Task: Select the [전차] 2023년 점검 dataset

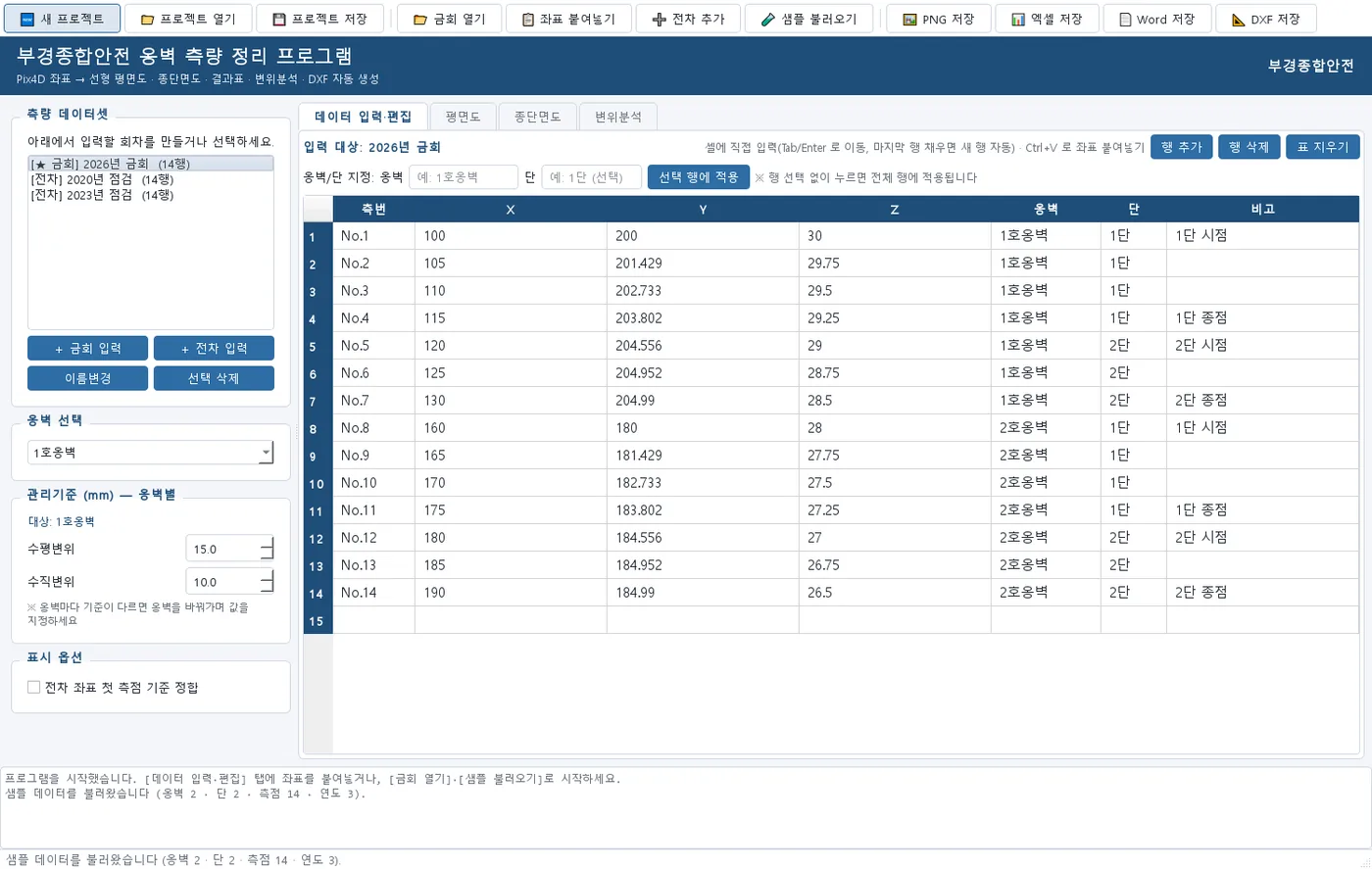Action: click(151, 195)
